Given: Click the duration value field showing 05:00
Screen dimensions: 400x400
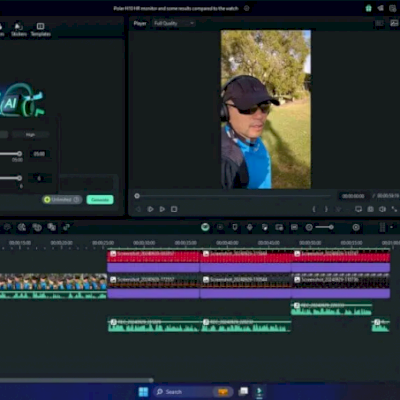Looking at the screenshot, I should (x=39, y=154).
